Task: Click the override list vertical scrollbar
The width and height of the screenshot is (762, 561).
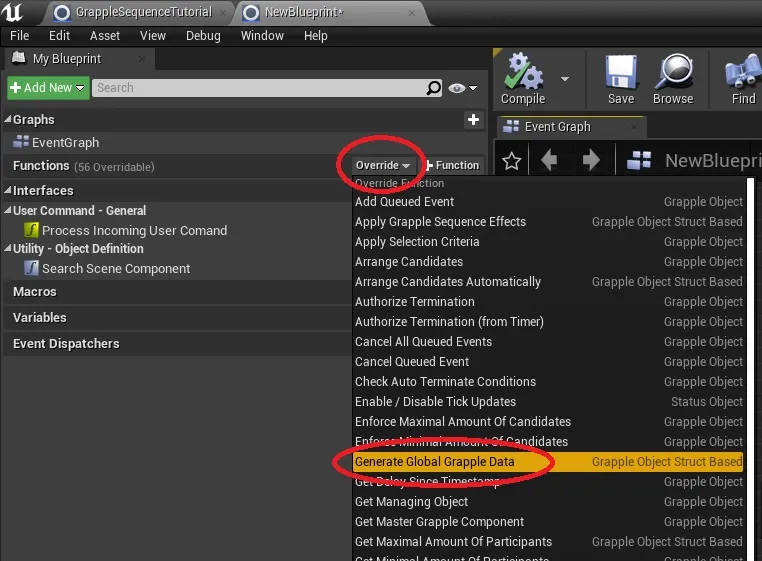Action: (751, 369)
